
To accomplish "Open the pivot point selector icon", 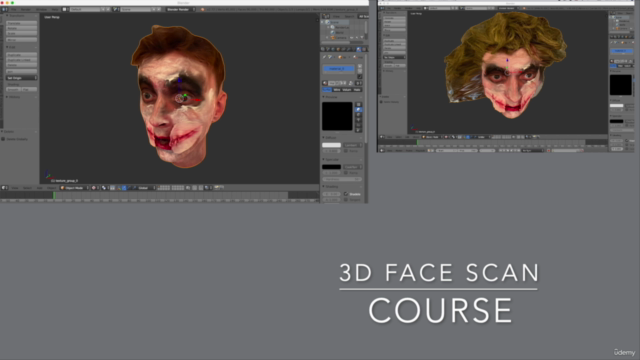I will (x=104, y=188).
